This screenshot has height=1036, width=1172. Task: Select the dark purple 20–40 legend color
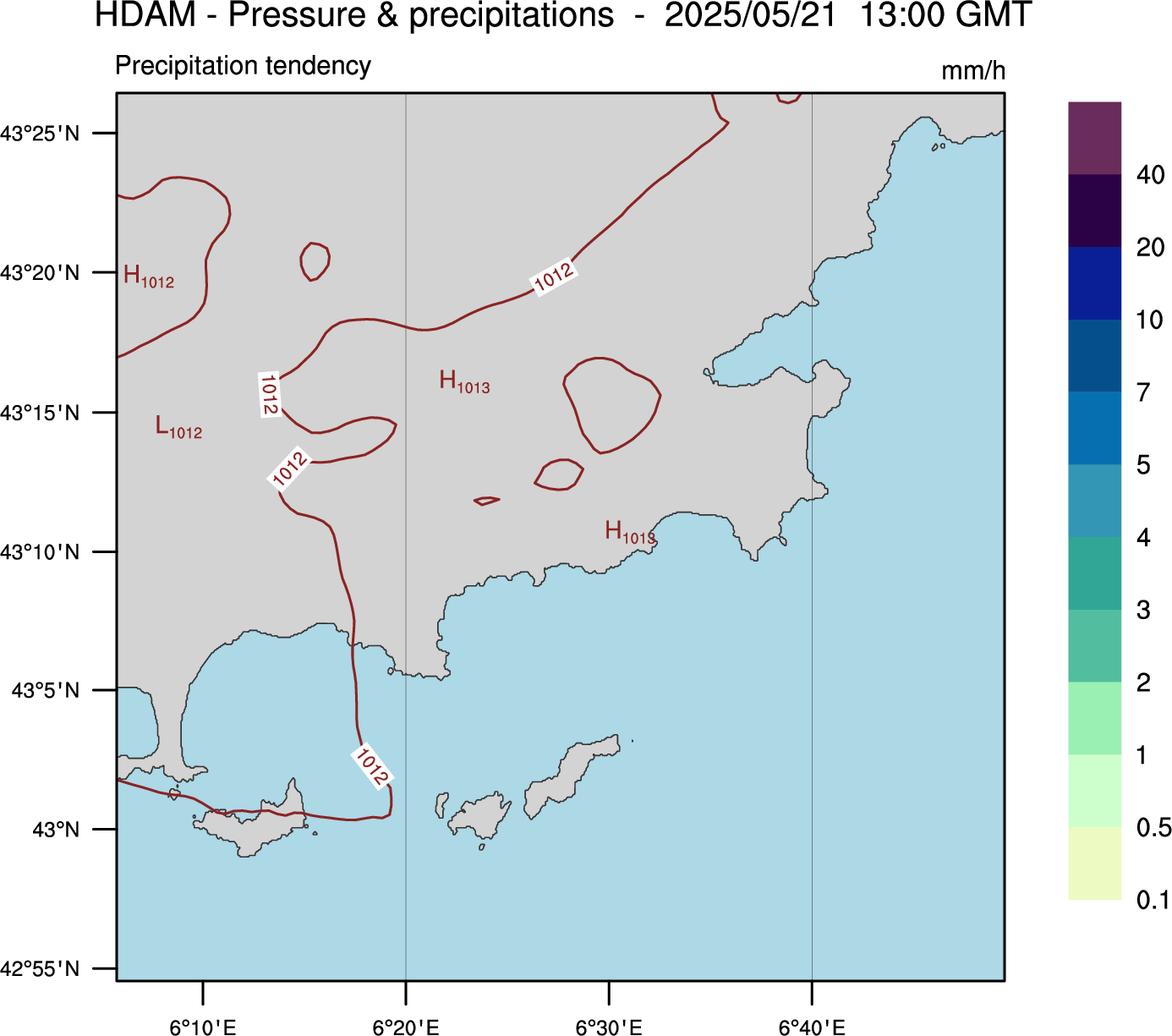(x=1094, y=211)
